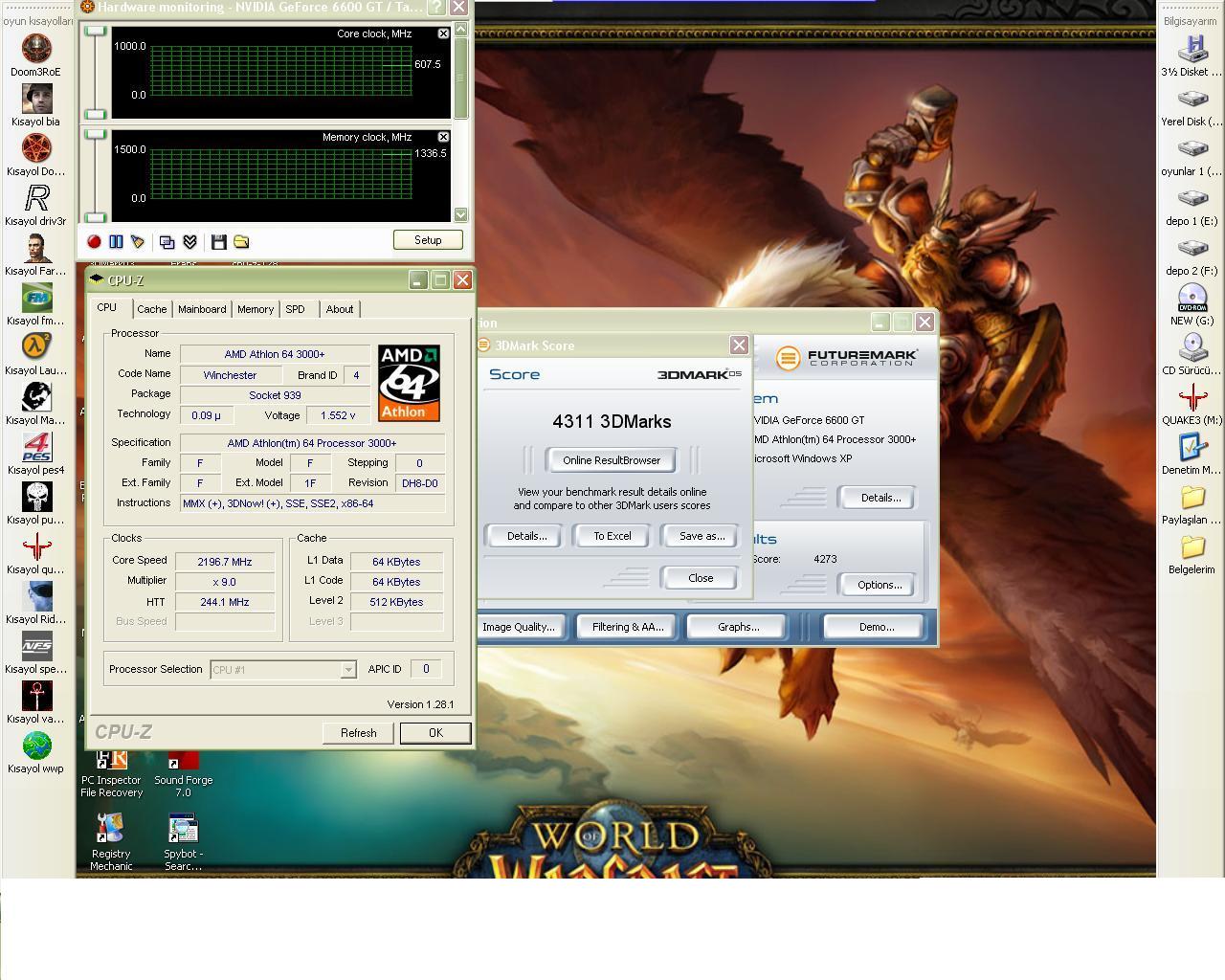Select the Kisayol pu... skull desktop icon
This screenshot has width=1225, height=980.
(x=36, y=503)
